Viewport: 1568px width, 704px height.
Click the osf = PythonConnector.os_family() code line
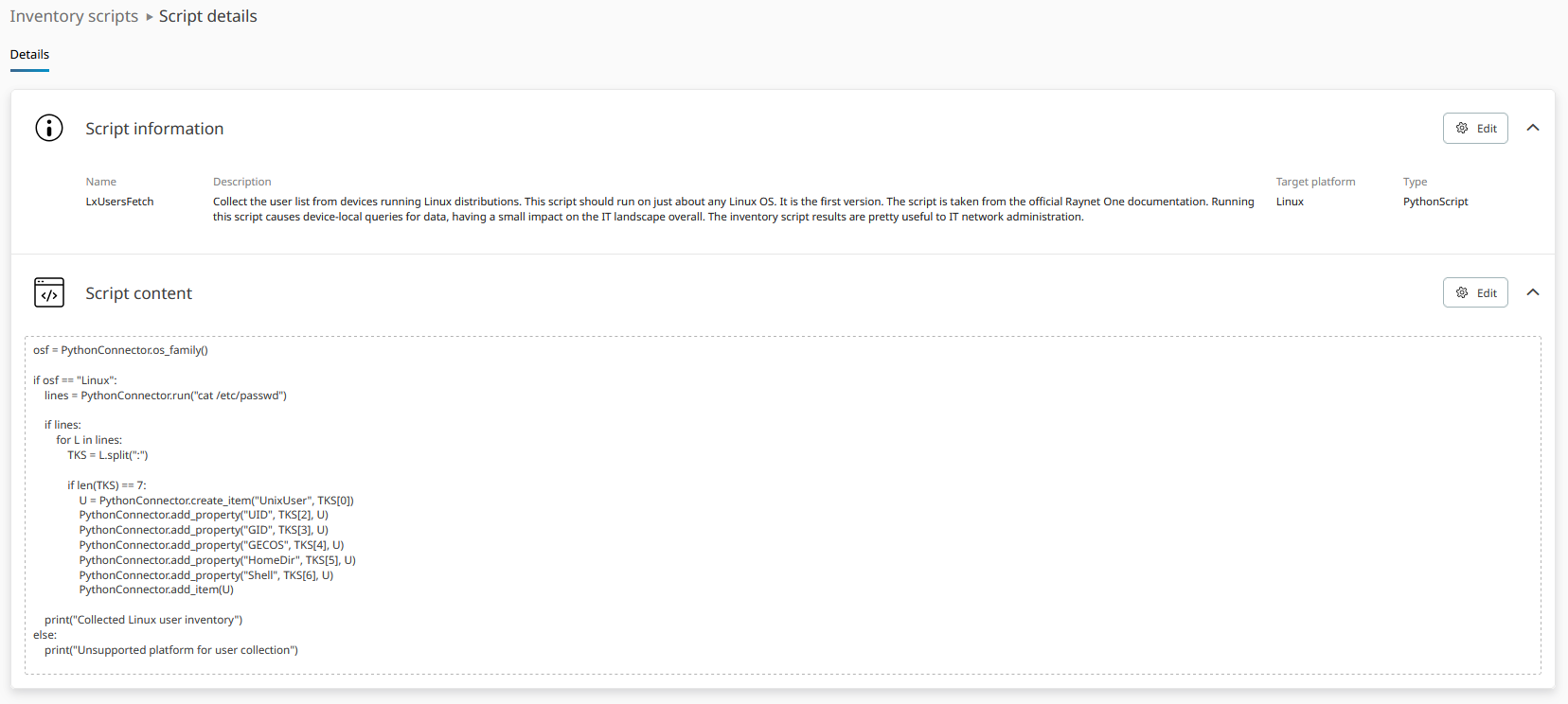tap(120, 350)
